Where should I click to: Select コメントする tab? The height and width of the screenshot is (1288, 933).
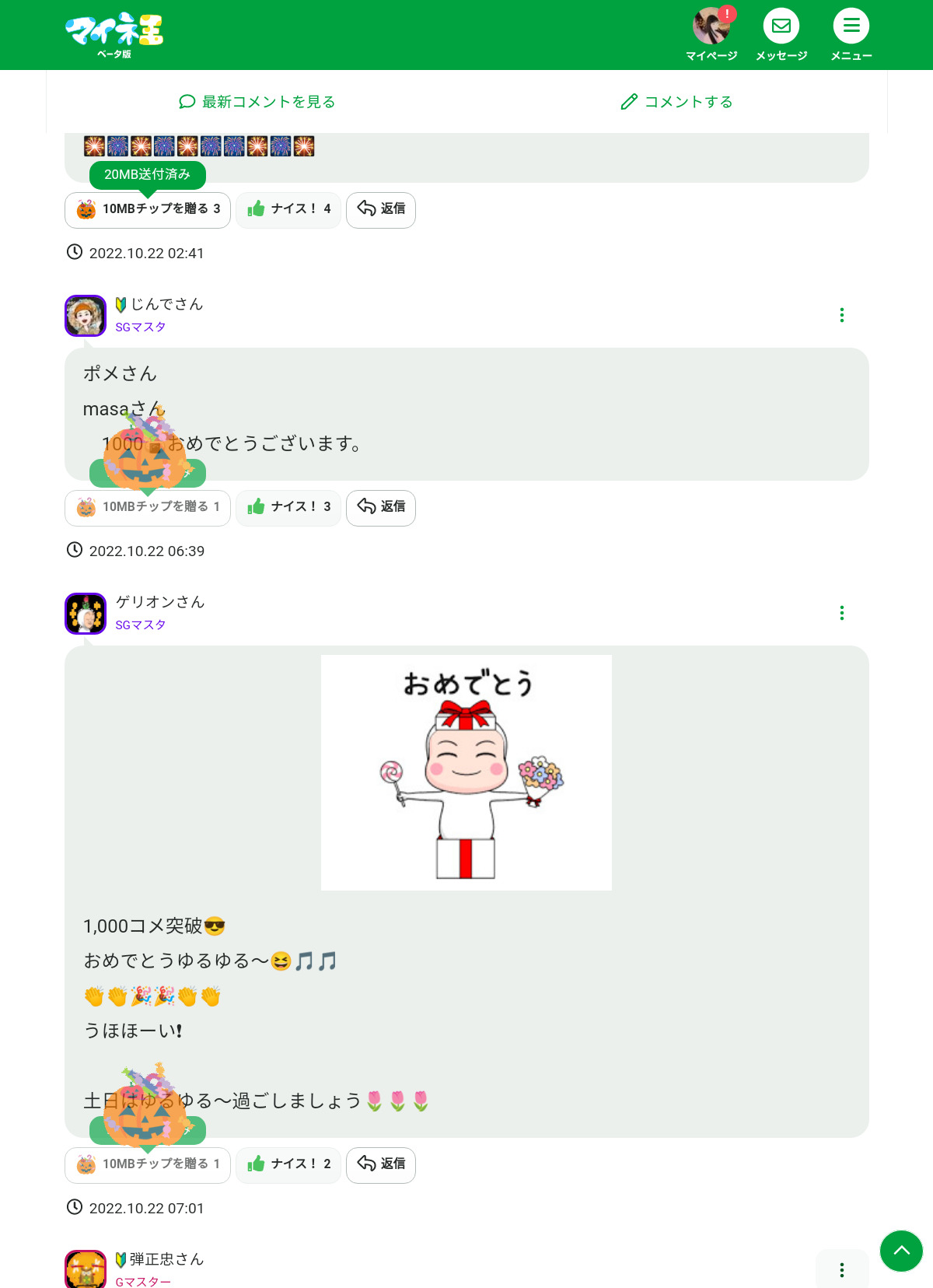coord(677,102)
